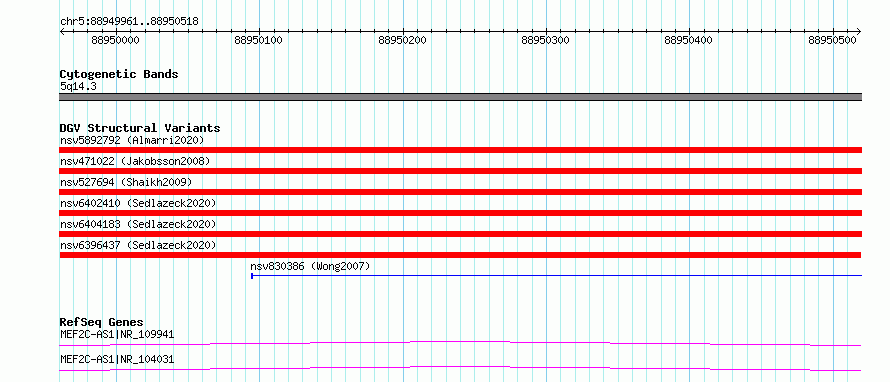Select the red bar for nsv5892792

(460, 150)
